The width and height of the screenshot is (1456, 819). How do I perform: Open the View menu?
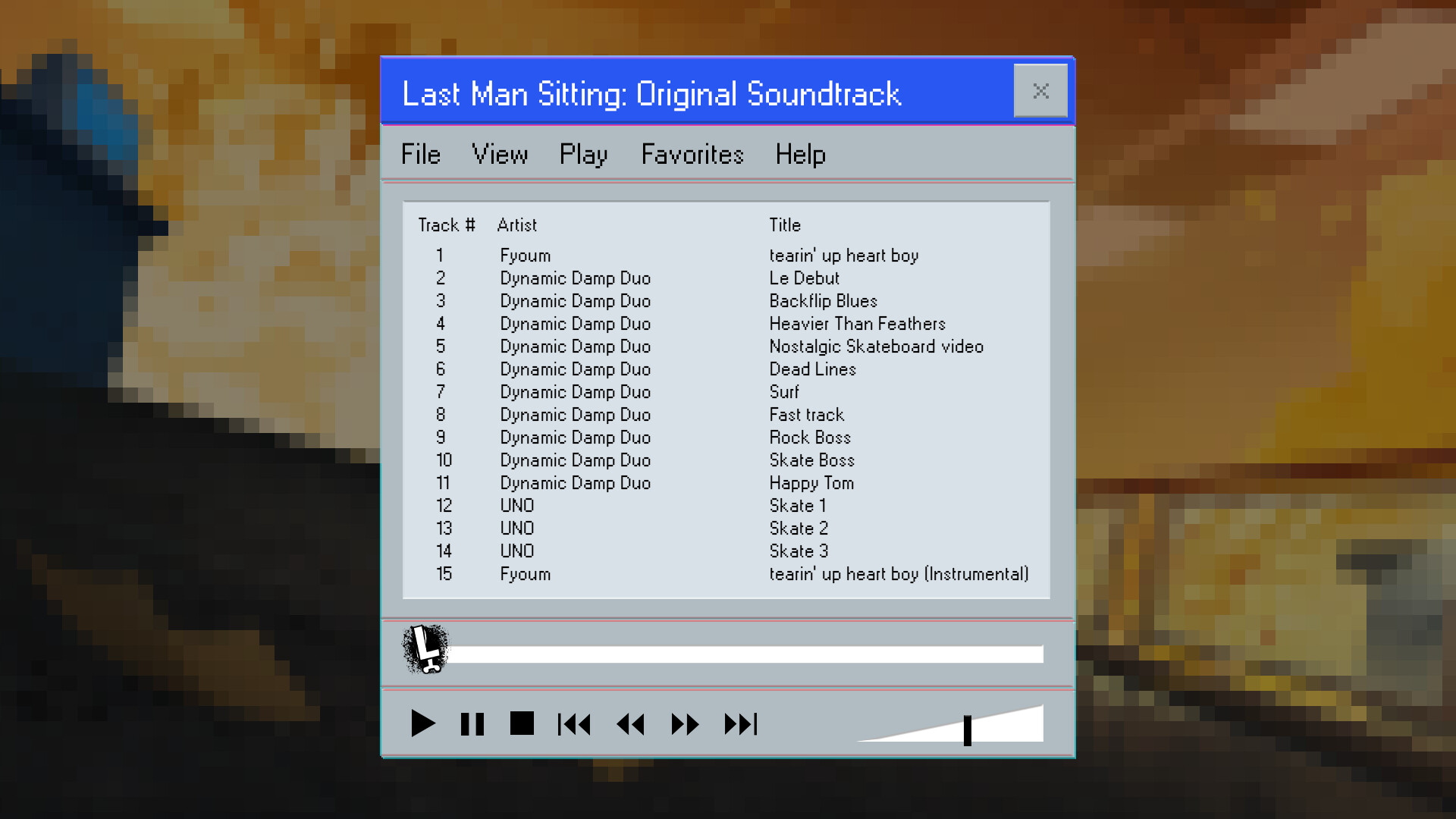(x=500, y=154)
